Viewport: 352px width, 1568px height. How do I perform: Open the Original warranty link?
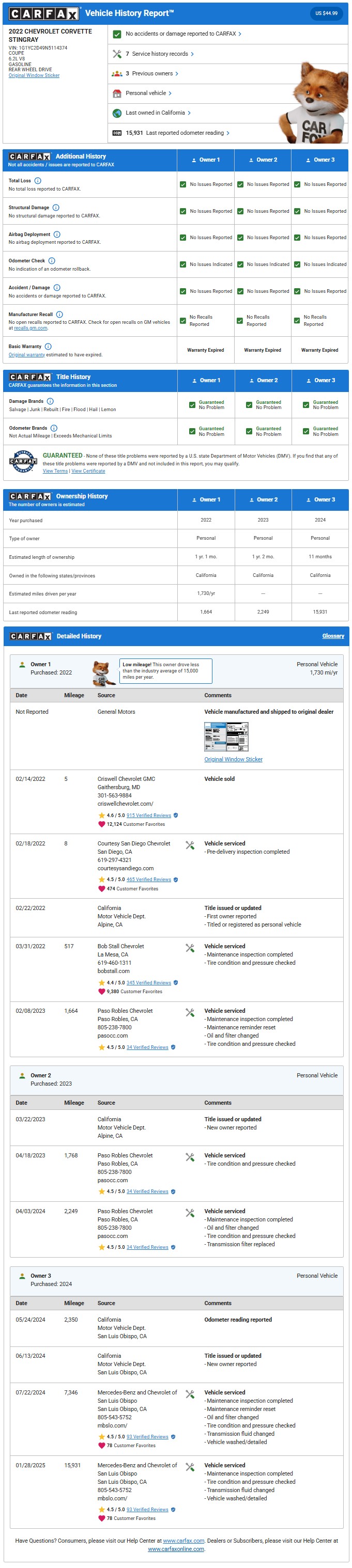27,355
